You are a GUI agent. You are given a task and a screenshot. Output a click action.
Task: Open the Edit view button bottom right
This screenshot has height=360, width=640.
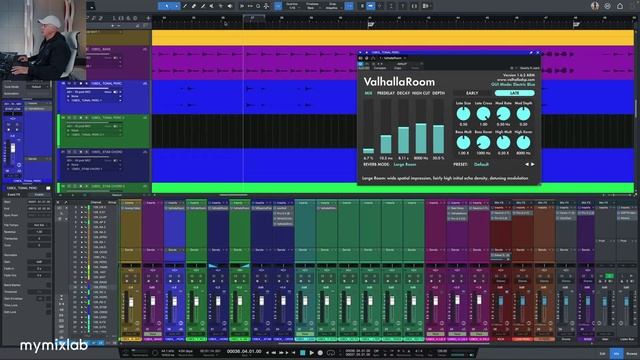pos(602,353)
